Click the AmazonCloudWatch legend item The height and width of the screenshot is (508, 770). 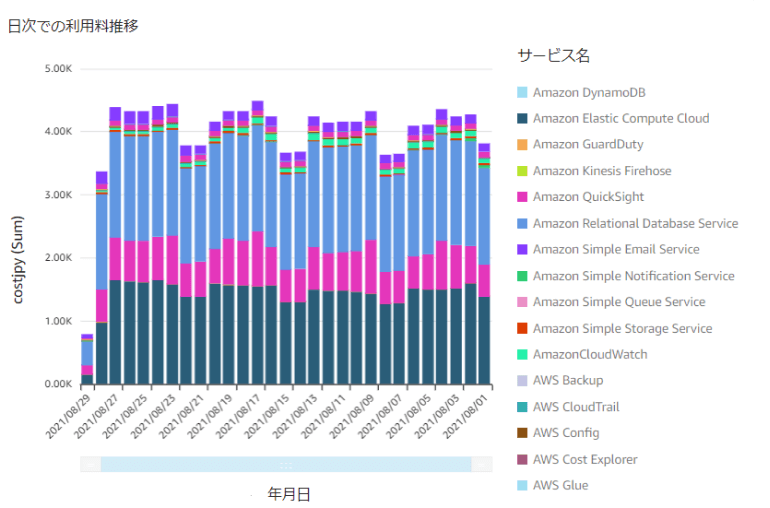point(589,354)
